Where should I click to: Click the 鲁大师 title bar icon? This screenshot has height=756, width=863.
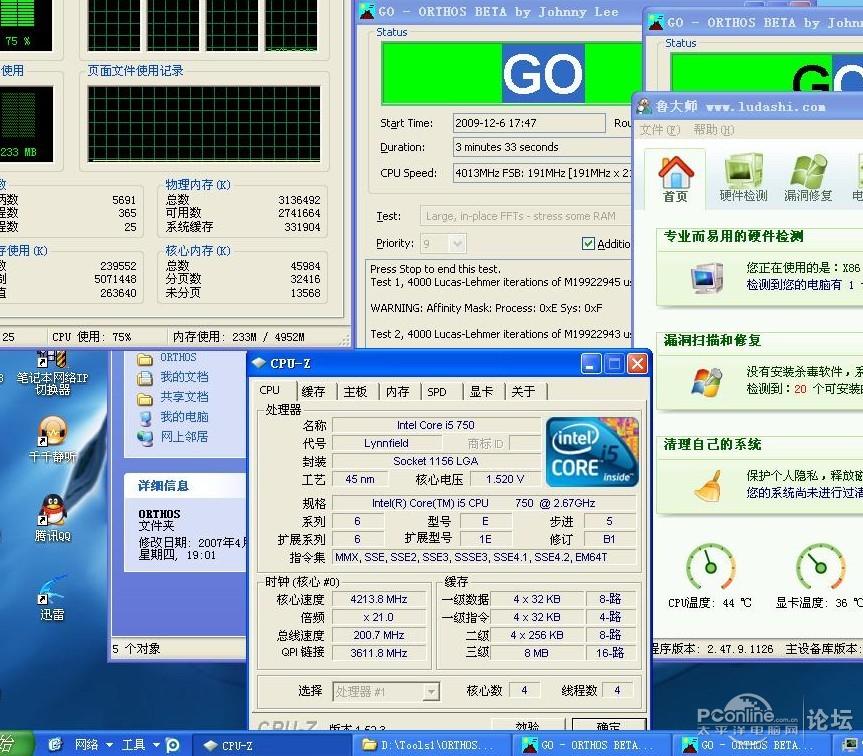point(643,106)
